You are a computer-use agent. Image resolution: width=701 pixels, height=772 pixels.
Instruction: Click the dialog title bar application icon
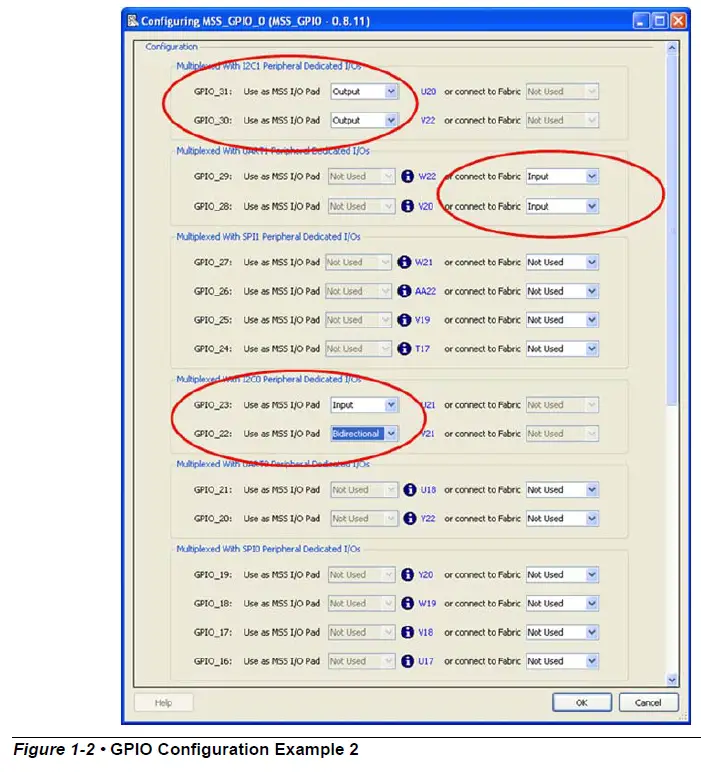[132, 21]
